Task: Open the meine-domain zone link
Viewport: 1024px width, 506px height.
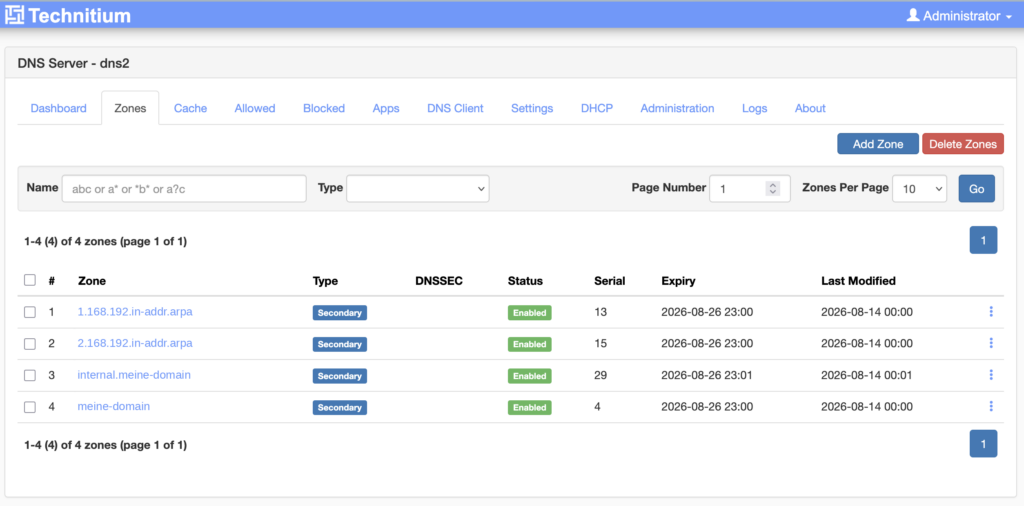Action: (114, 406)
